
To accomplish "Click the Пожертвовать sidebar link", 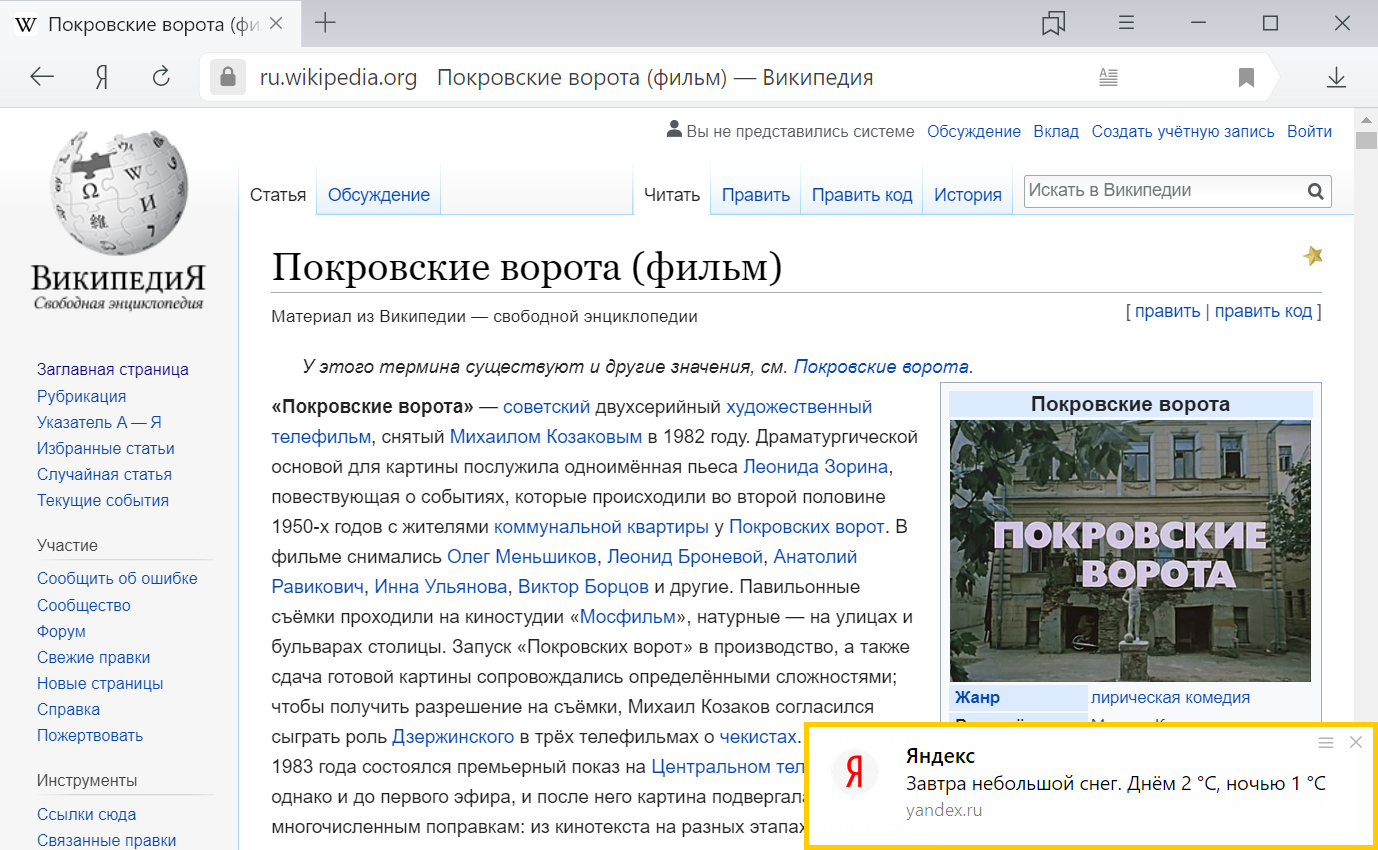I will (90, 735).
